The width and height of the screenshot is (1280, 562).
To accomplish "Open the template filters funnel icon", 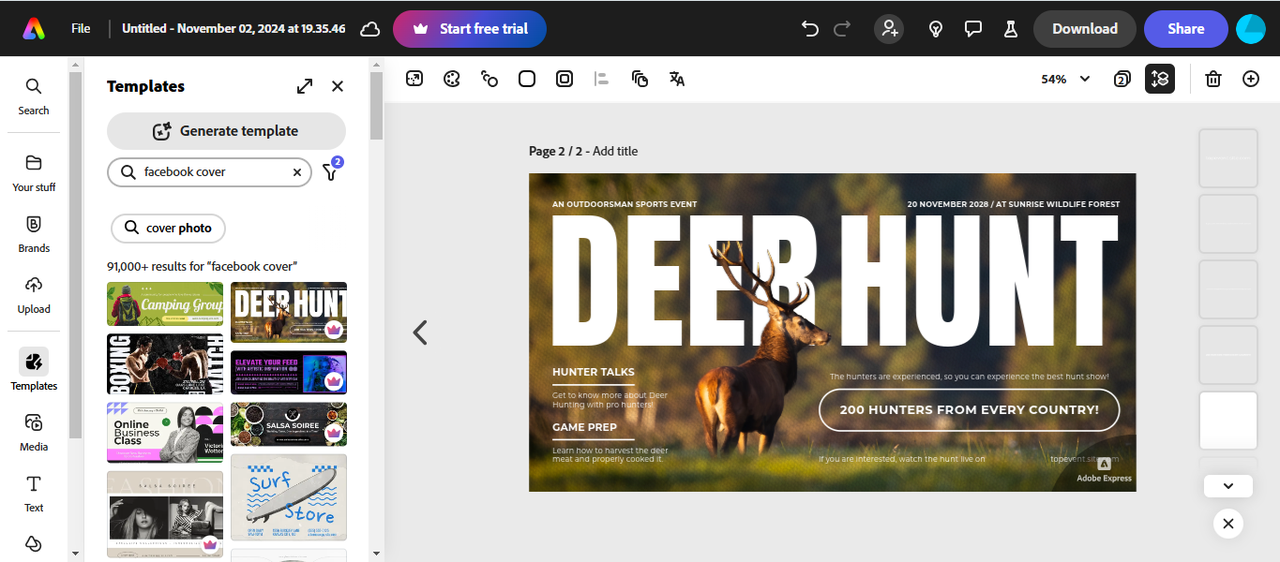I will 331,170.
